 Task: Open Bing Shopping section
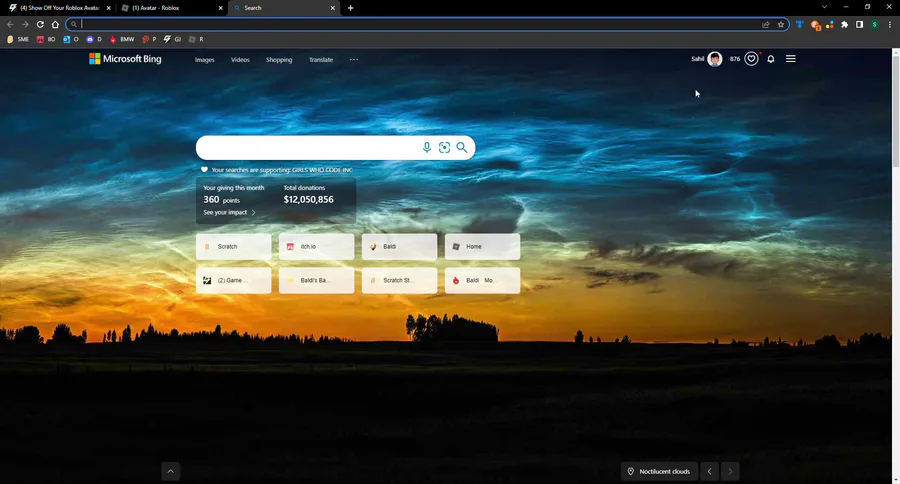[x=279, y=60]
